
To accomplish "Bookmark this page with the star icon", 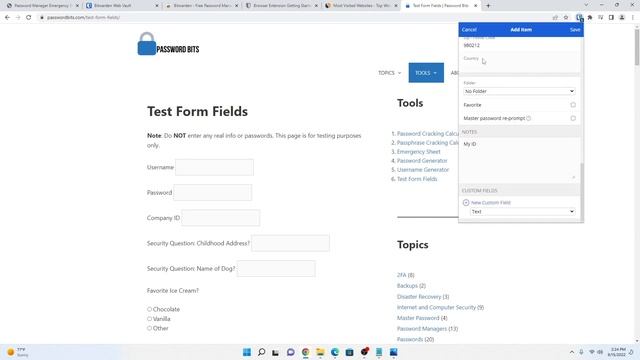I will pyautogui.click(x=566, y=18).
